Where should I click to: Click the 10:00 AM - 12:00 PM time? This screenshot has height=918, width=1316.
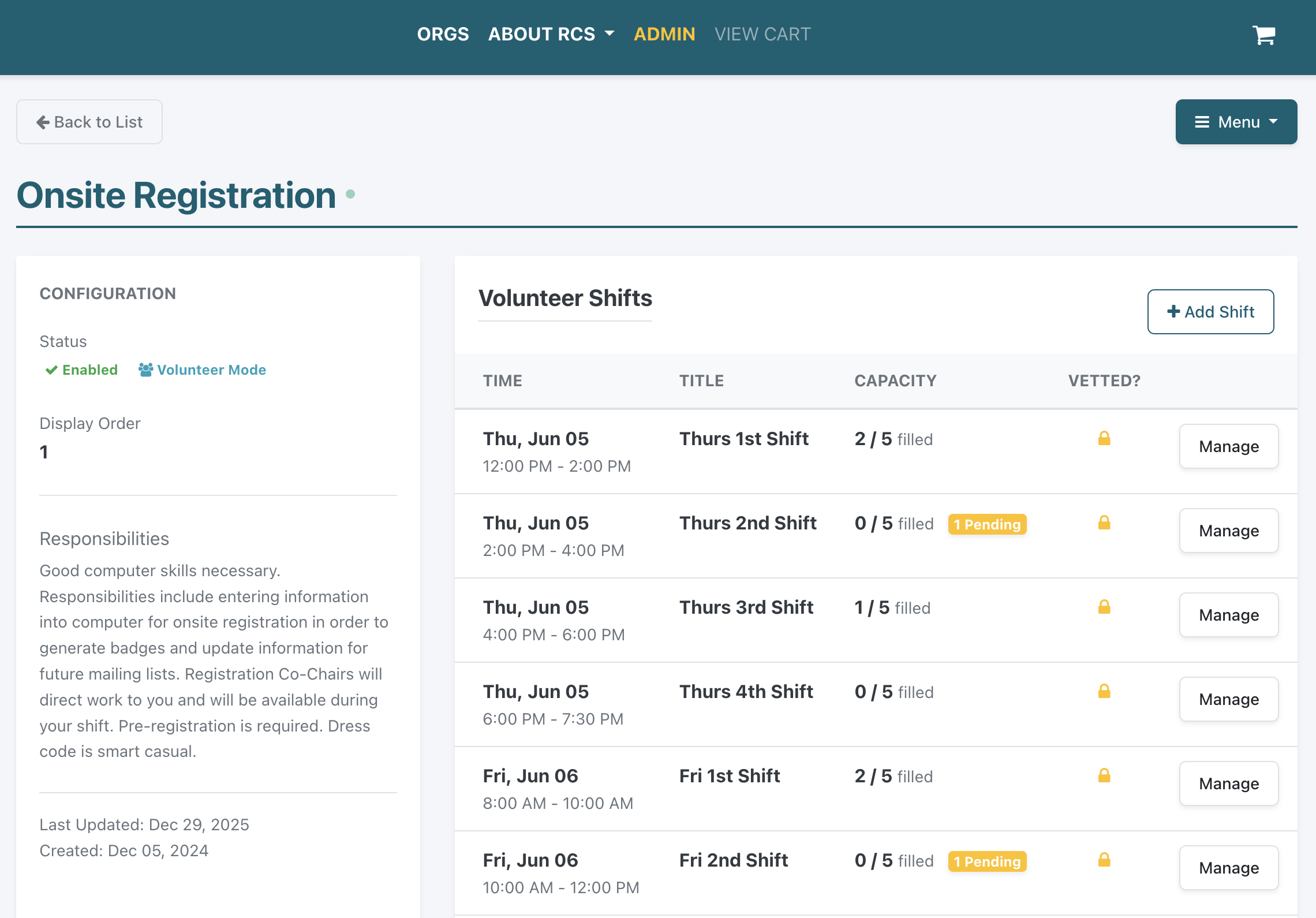[560, 887]
